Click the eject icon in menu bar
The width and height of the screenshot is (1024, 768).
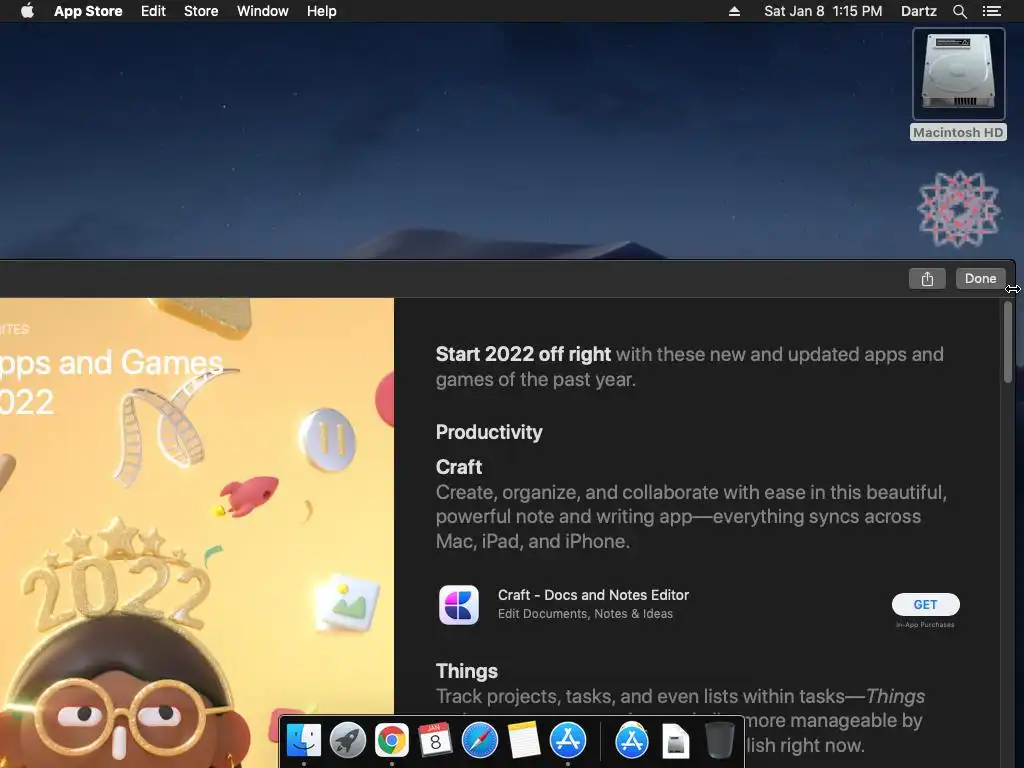pyautogui.click(x=734, y=11)
